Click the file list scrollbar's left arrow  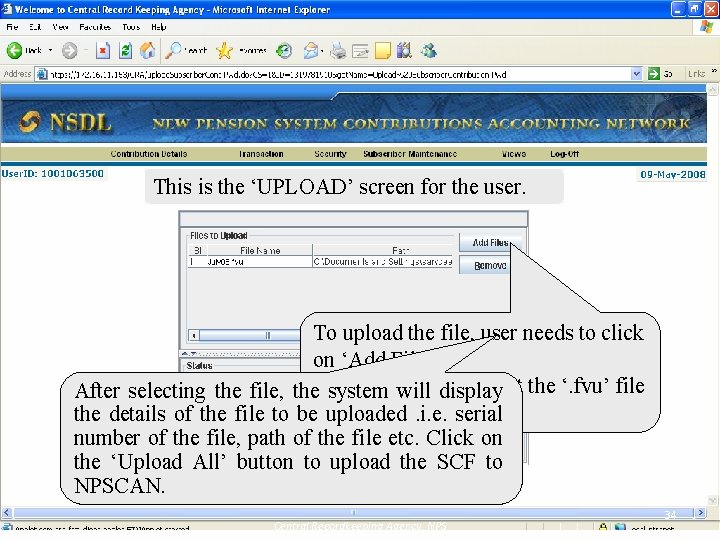194,336
